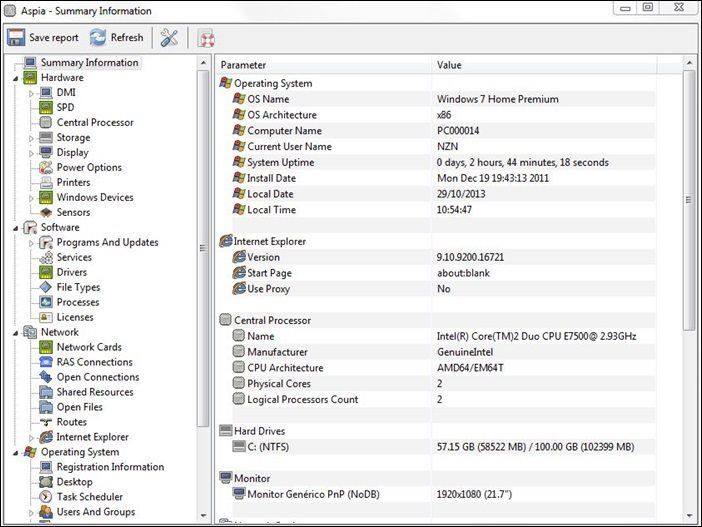This screenshot has height=527, width=702.
Task: Select Summary Information in the tree
Action: click(x=90, y=63)
